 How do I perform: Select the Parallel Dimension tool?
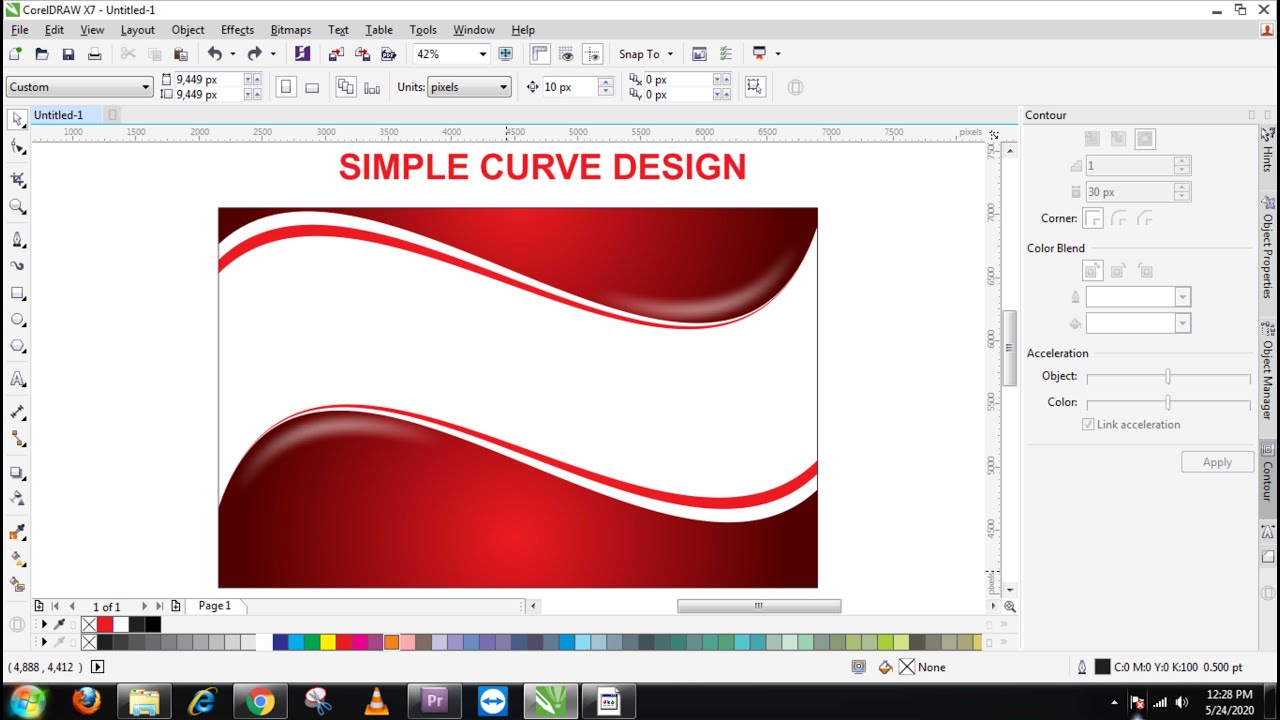coord(17,412)
